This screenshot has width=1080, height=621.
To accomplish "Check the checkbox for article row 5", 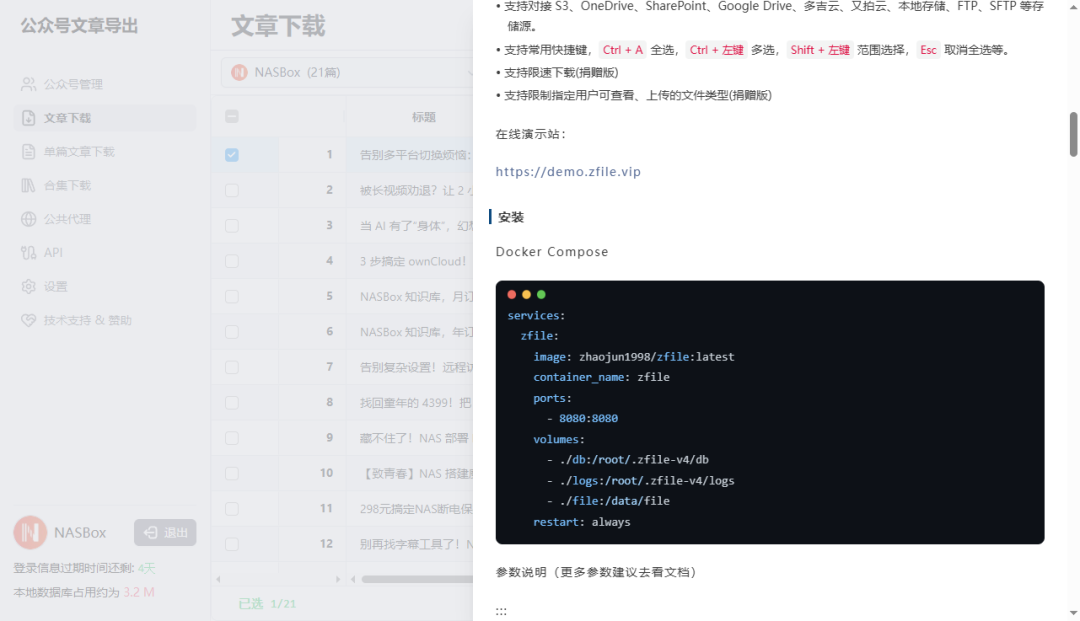I will 232,296.
